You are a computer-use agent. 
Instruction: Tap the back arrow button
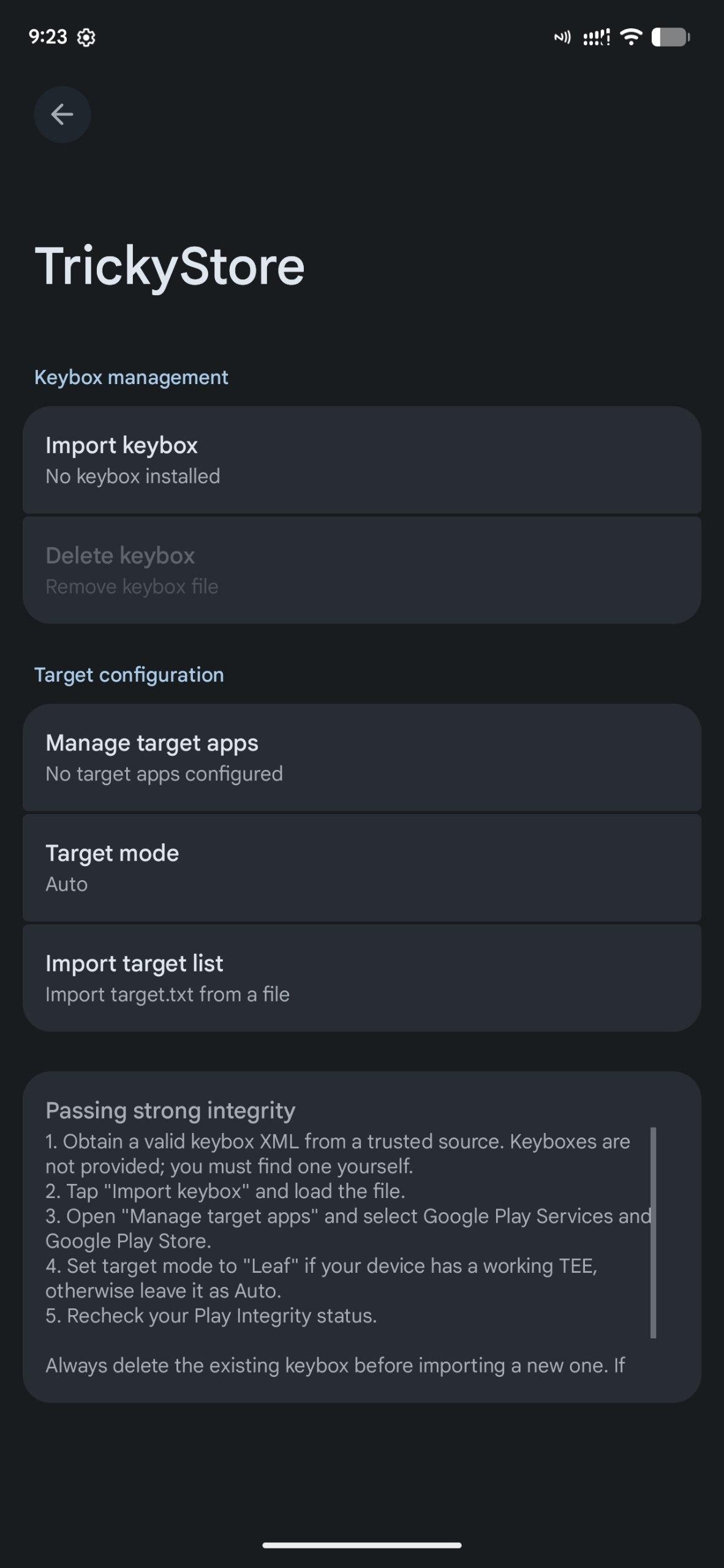[62, 115]
